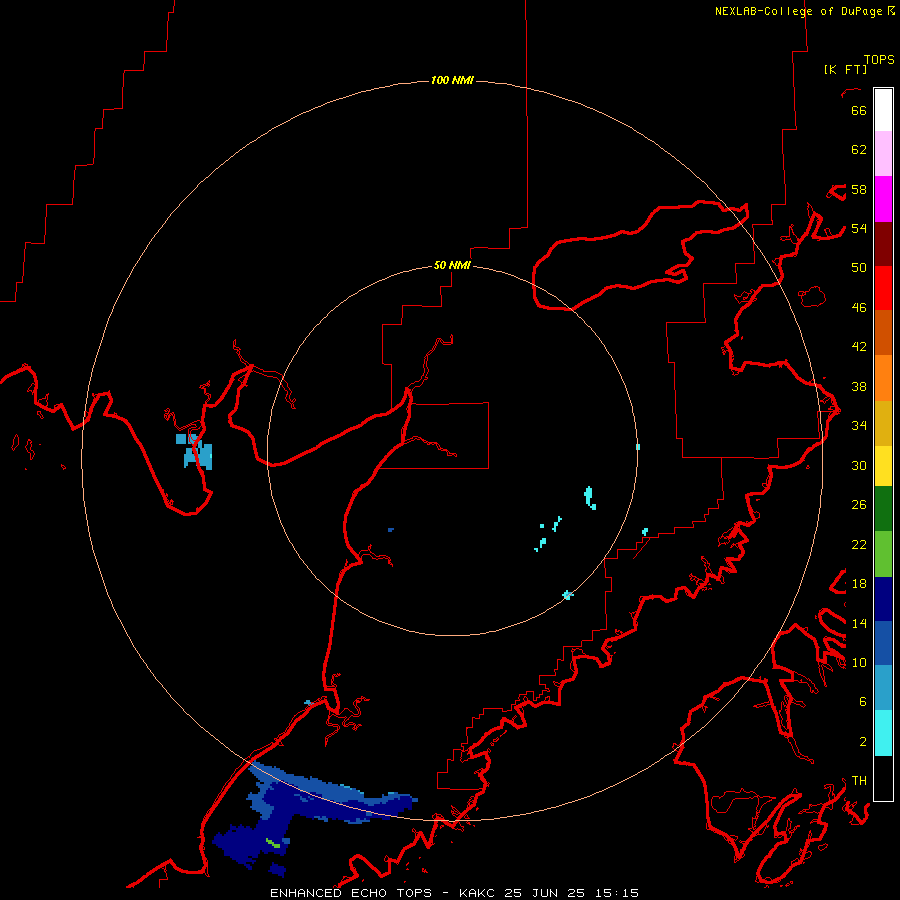The width and height of the screenshot is (900, 900).
Task: Click the "[K FT]" units label
Action: coord(845,69)
